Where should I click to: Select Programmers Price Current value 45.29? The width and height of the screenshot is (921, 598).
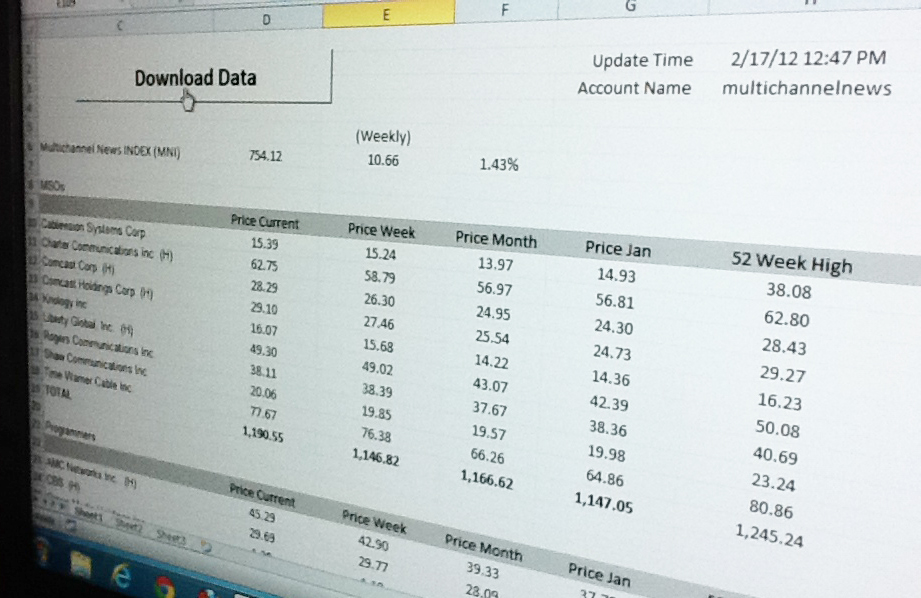point(262,515)
